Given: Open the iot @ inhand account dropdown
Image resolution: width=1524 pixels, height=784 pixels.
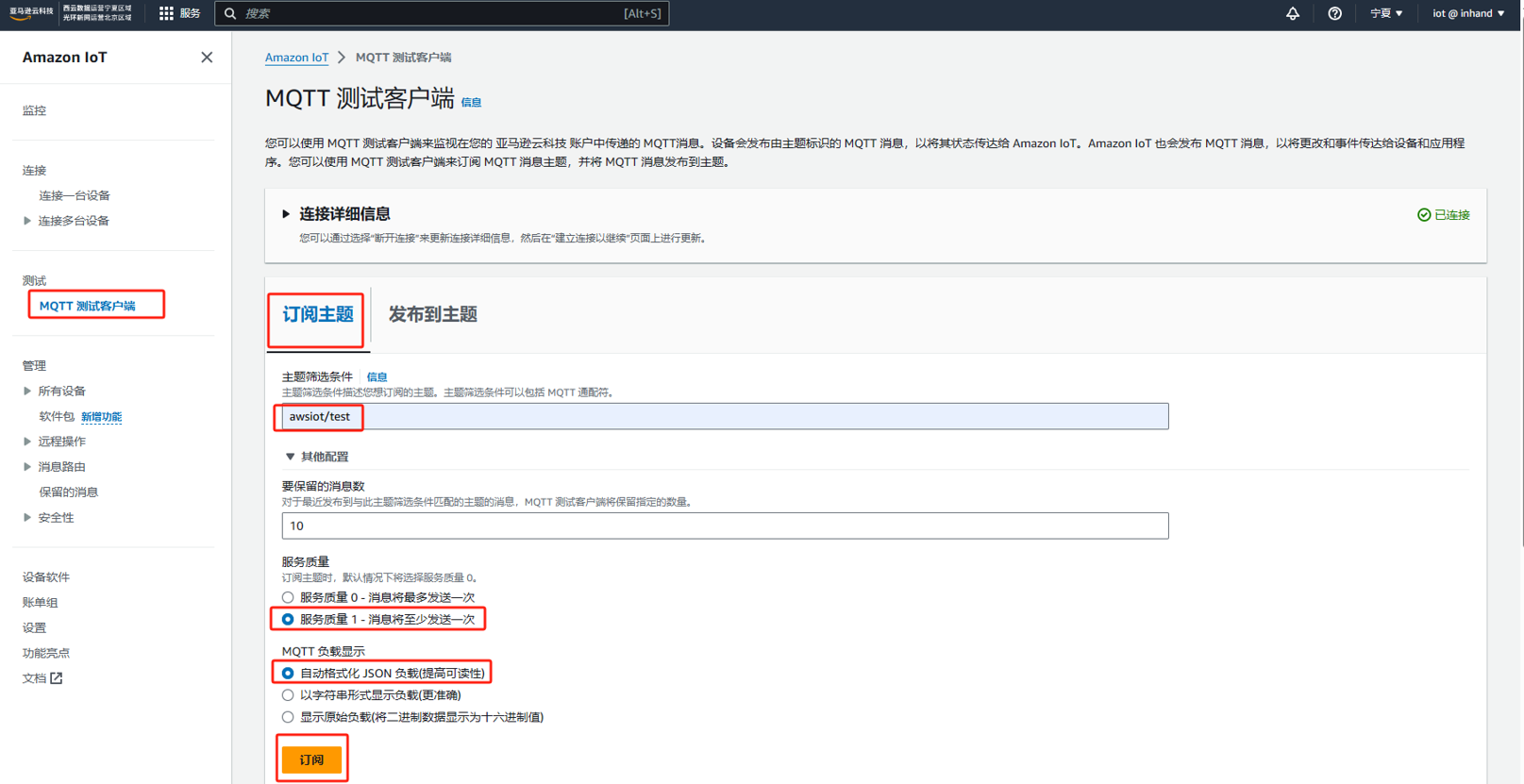Looking at the screenshot, I should (1468, 13).
